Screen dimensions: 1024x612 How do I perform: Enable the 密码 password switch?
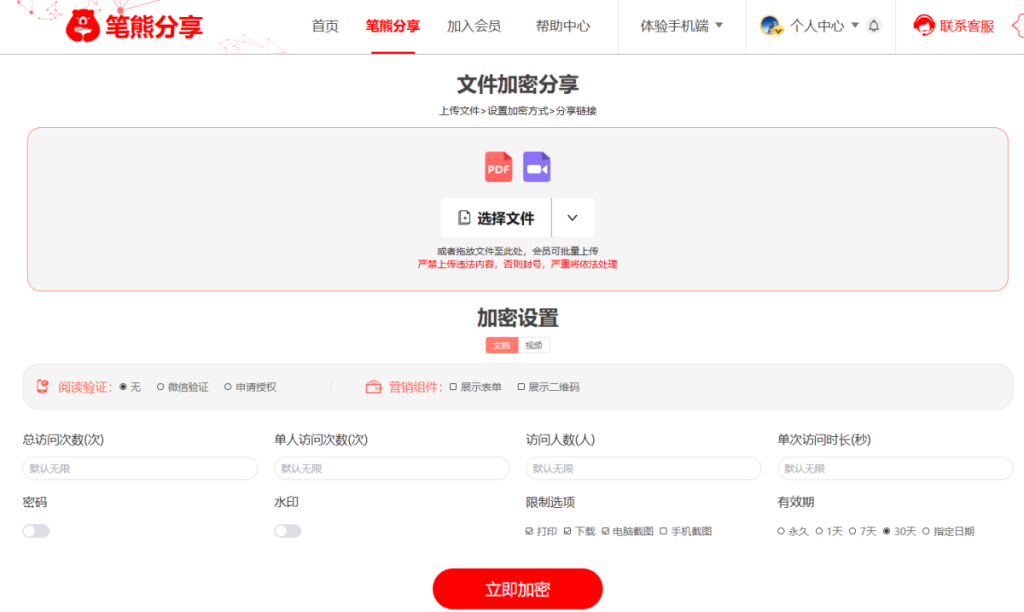click(36, 530)
